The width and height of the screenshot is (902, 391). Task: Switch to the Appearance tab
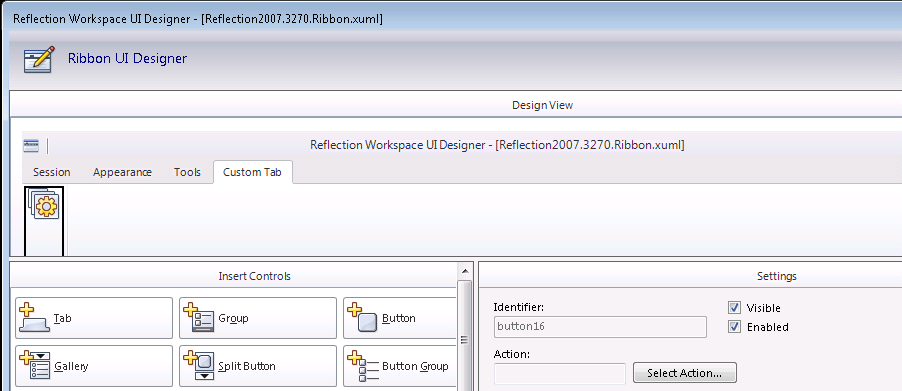[123, 172]
